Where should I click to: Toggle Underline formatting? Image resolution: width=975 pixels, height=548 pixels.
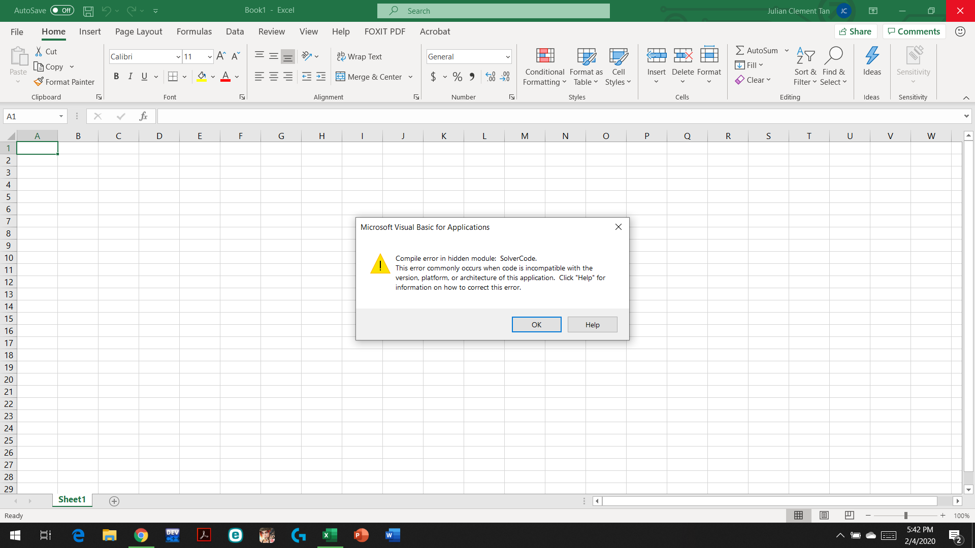[144, 77]
